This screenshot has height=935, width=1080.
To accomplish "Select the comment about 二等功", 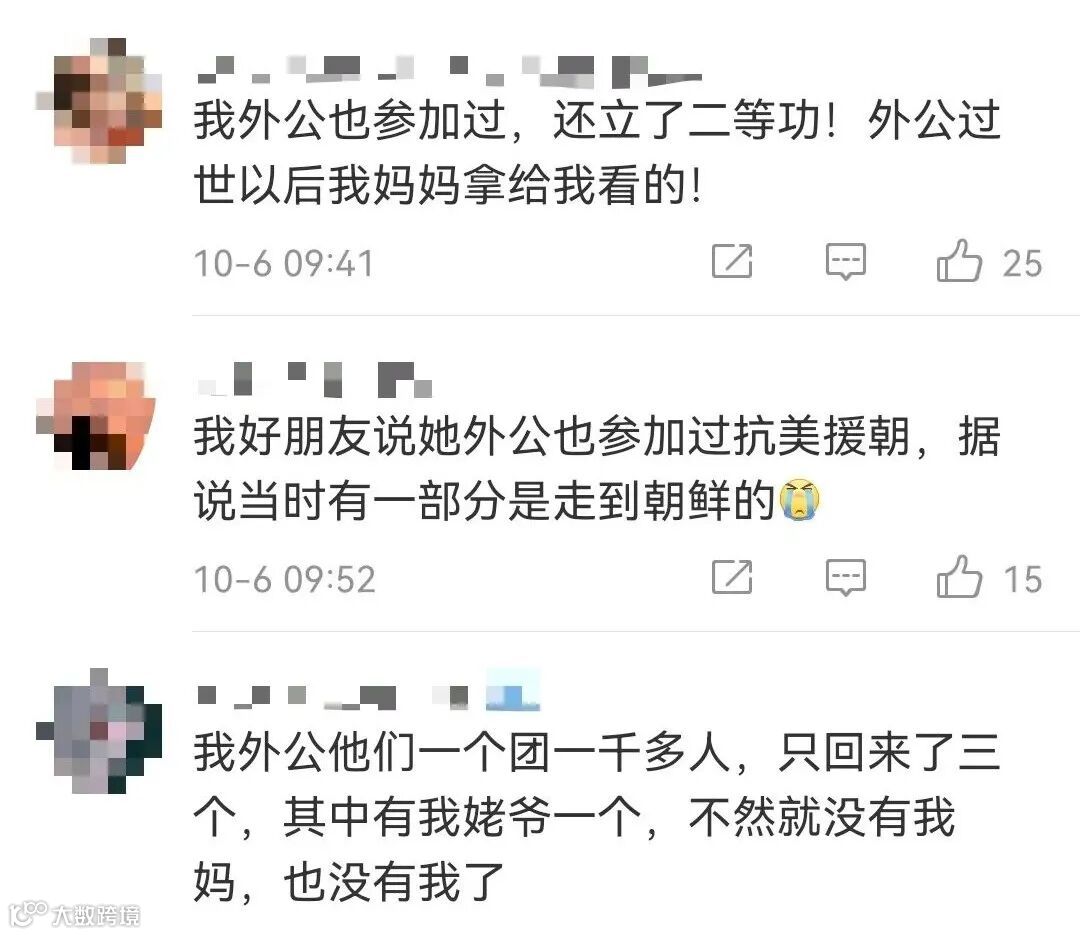I will [x=596, y=152].
